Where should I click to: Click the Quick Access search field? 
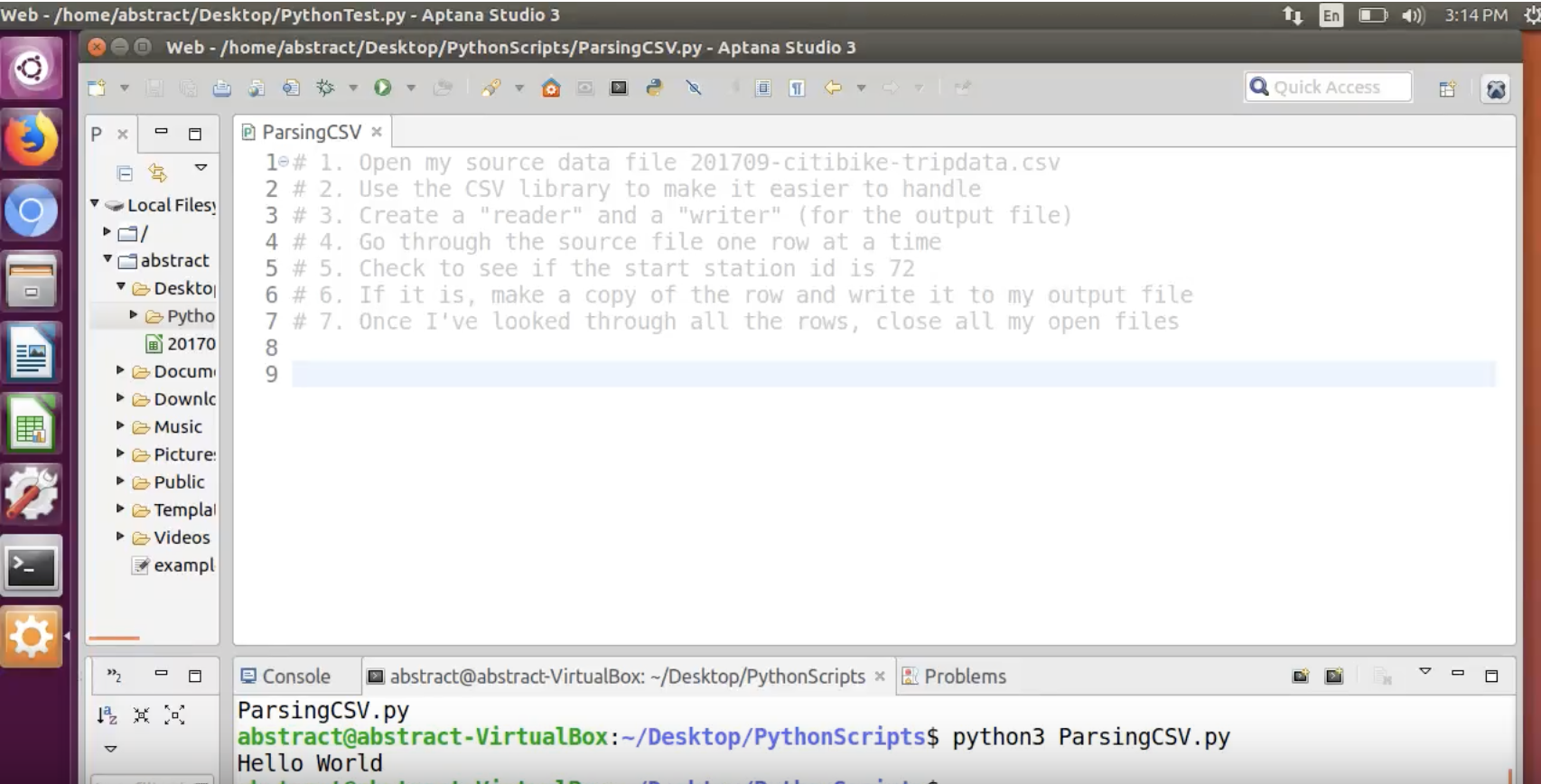(x=1328, y=87)
